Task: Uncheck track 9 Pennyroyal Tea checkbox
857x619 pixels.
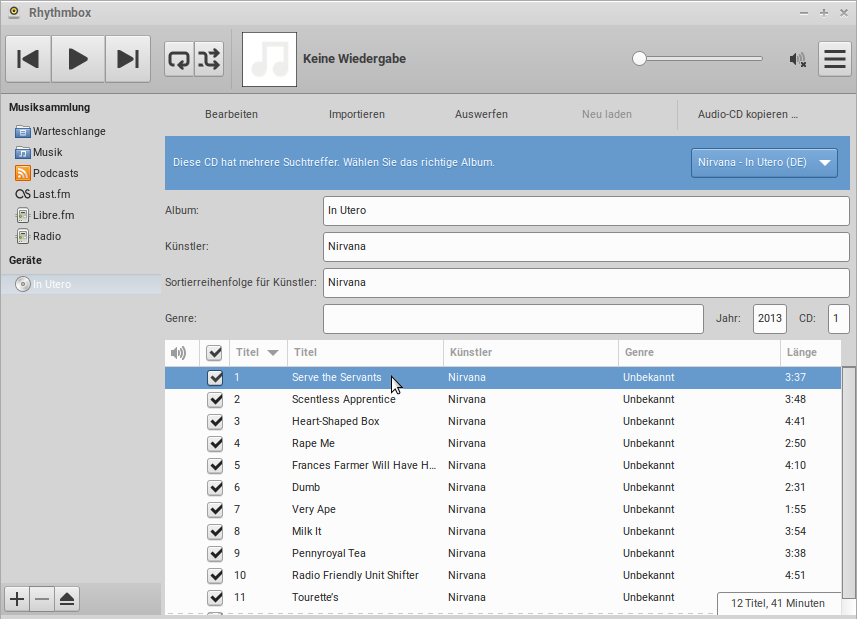Action: (215, 553)
